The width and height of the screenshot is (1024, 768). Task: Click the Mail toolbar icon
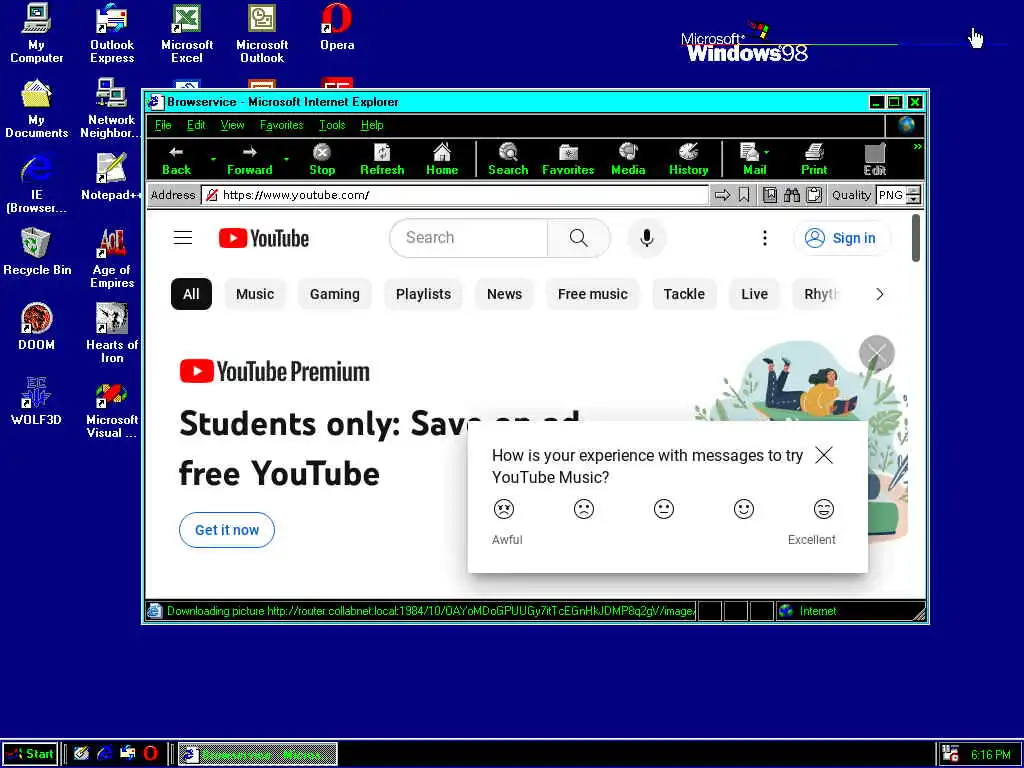pyautogui.click(x=751, y=160)
